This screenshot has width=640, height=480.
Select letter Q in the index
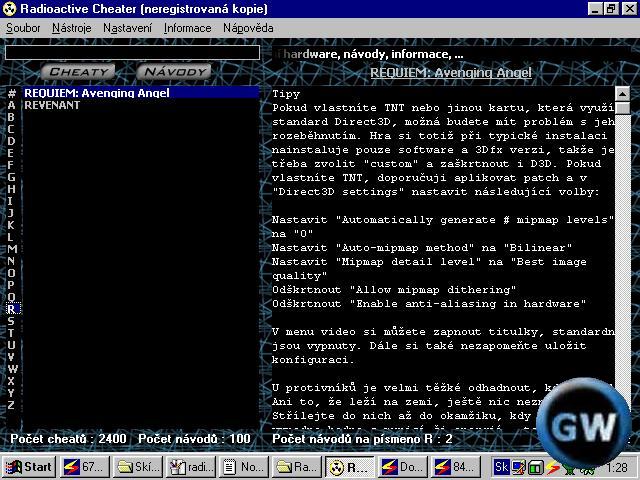coord(11,297)
